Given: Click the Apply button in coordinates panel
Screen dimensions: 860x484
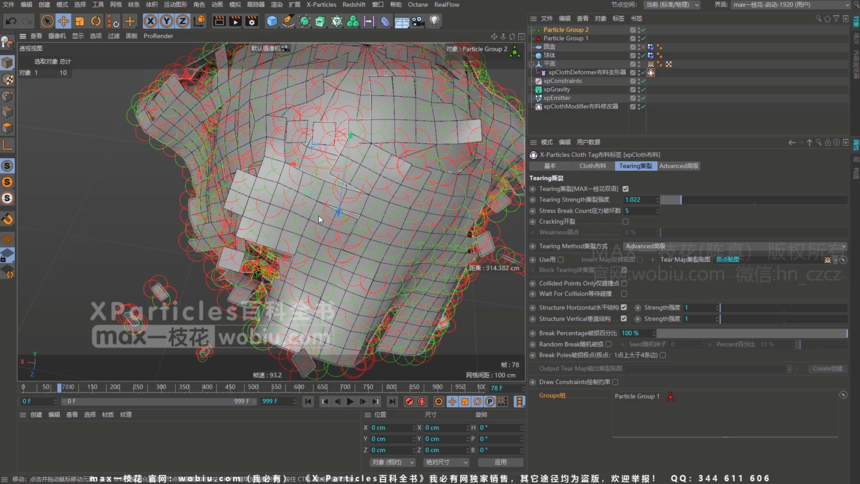Looking at the screenshot, I should point(500,462).
